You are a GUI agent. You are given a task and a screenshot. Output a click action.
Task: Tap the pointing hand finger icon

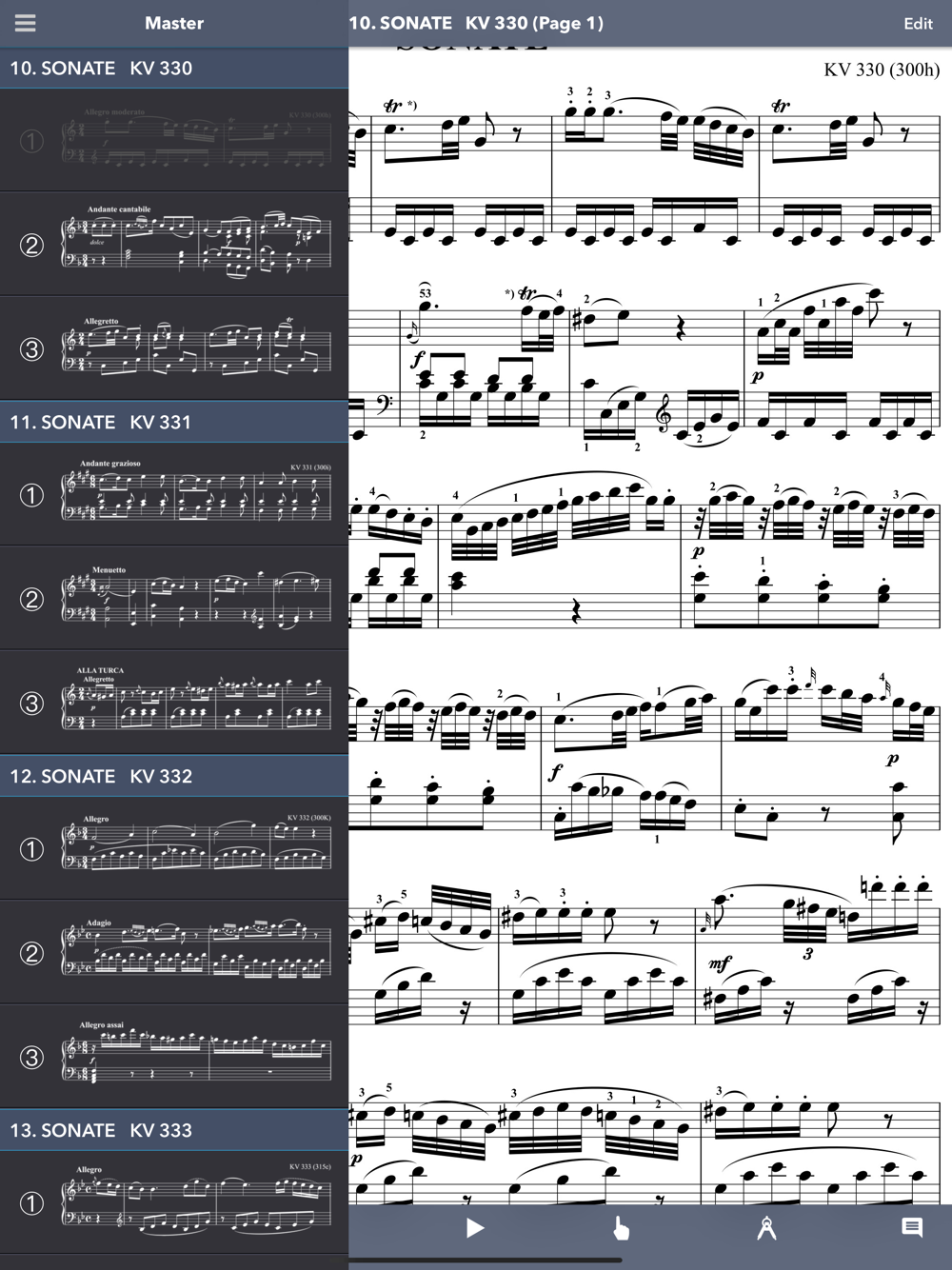(x=621, y=1228)
